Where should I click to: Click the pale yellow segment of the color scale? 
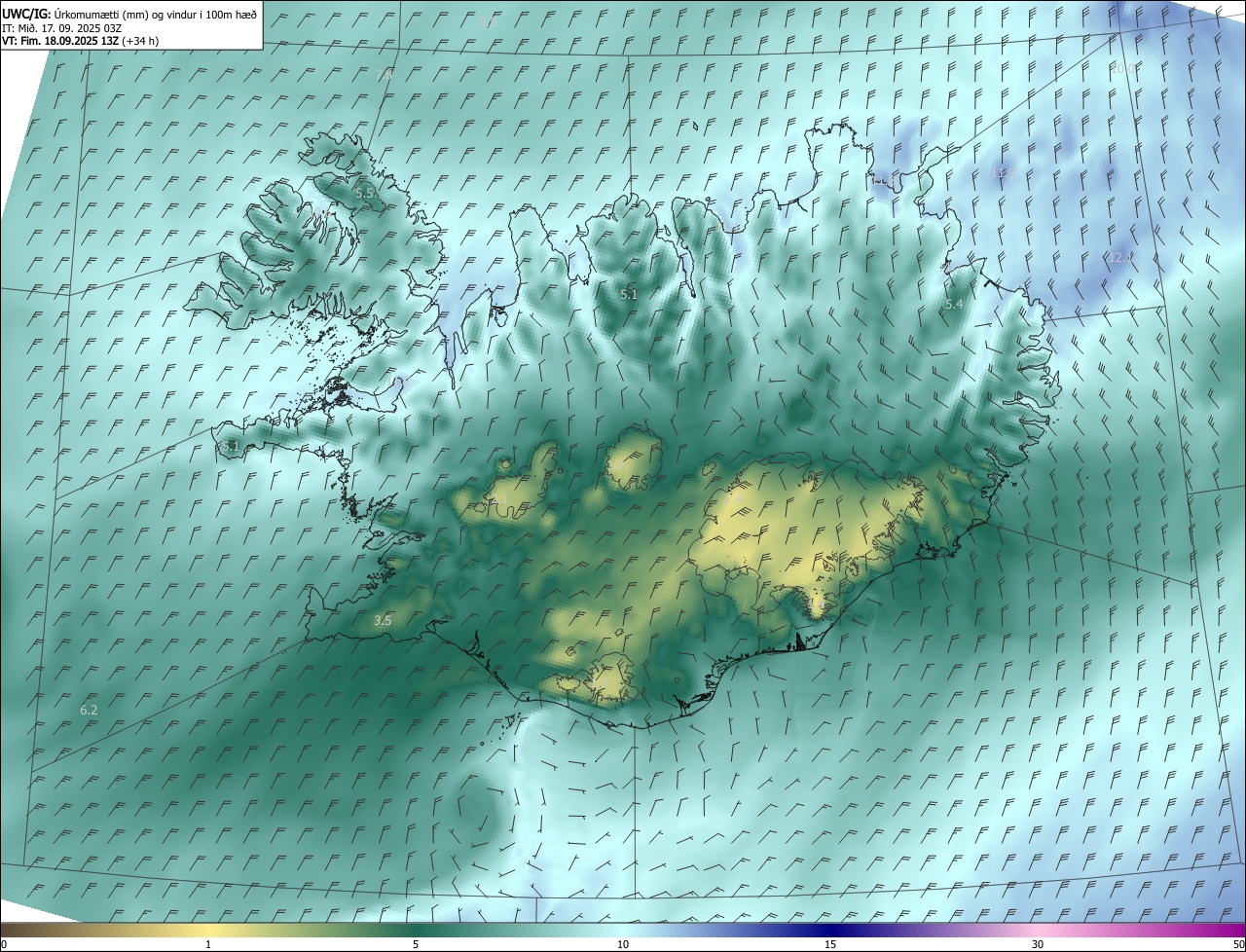(x=209, y=930)
